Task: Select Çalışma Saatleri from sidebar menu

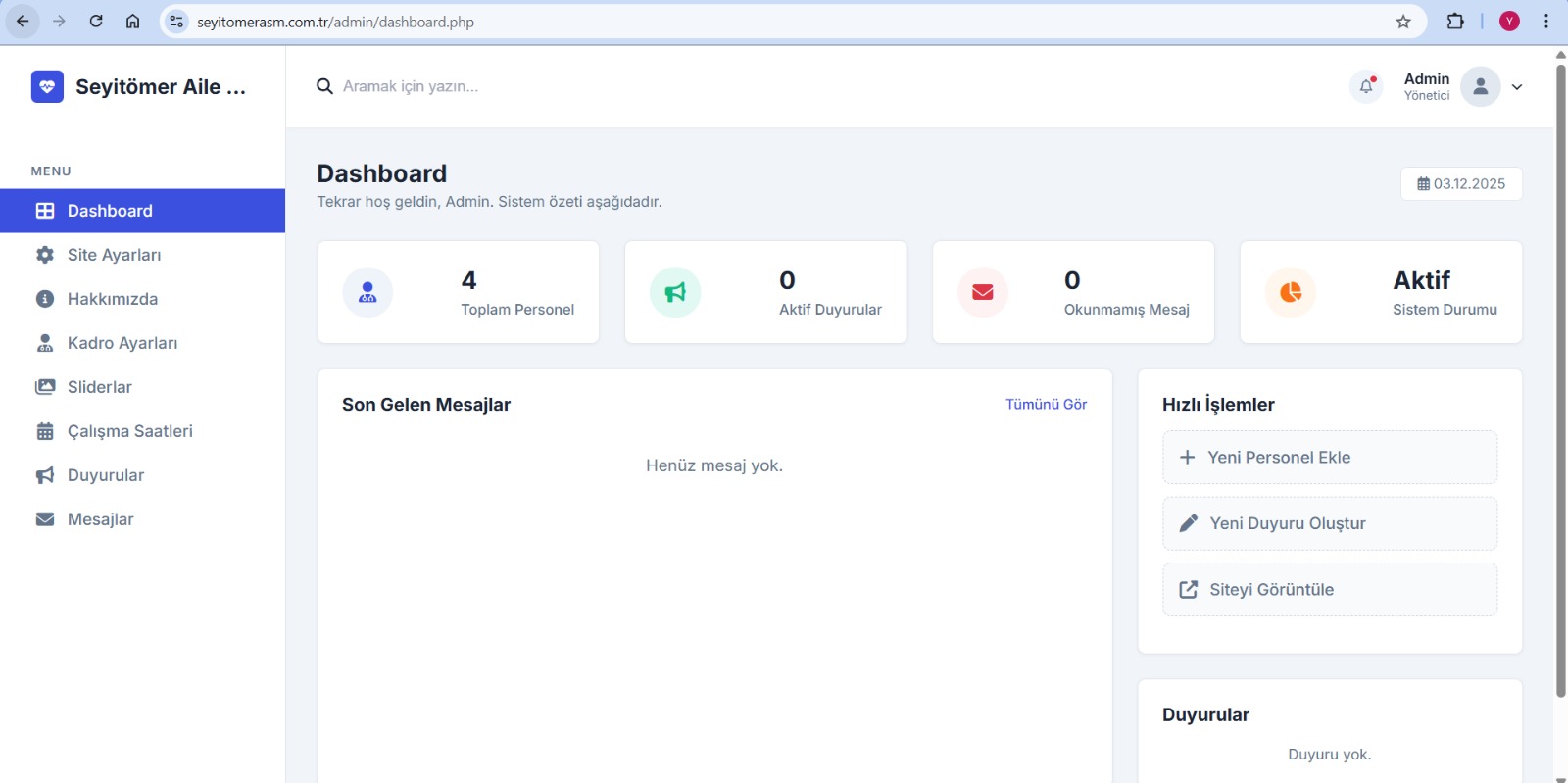Action: tap(129, 431)
